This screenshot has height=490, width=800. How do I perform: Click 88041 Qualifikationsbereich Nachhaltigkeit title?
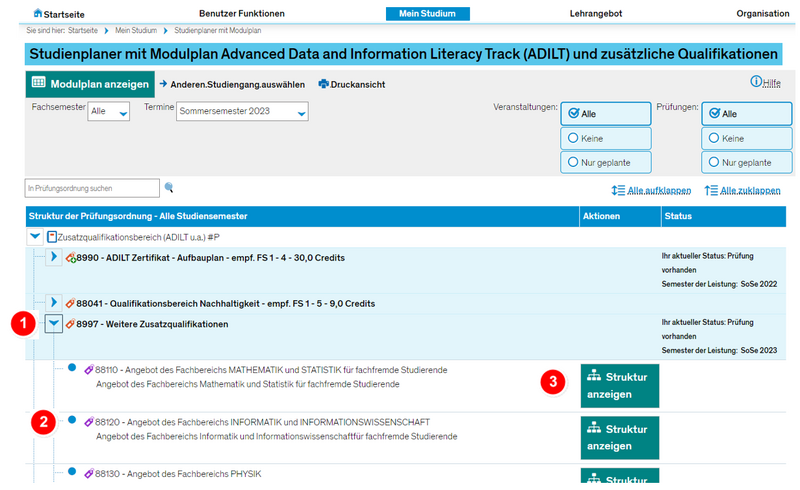point(226,304)
